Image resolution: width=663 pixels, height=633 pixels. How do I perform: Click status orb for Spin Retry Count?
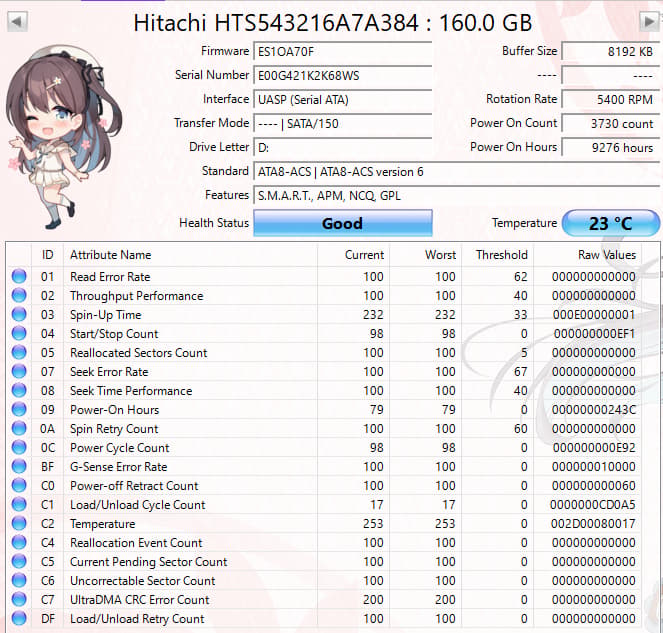point(19,428)
